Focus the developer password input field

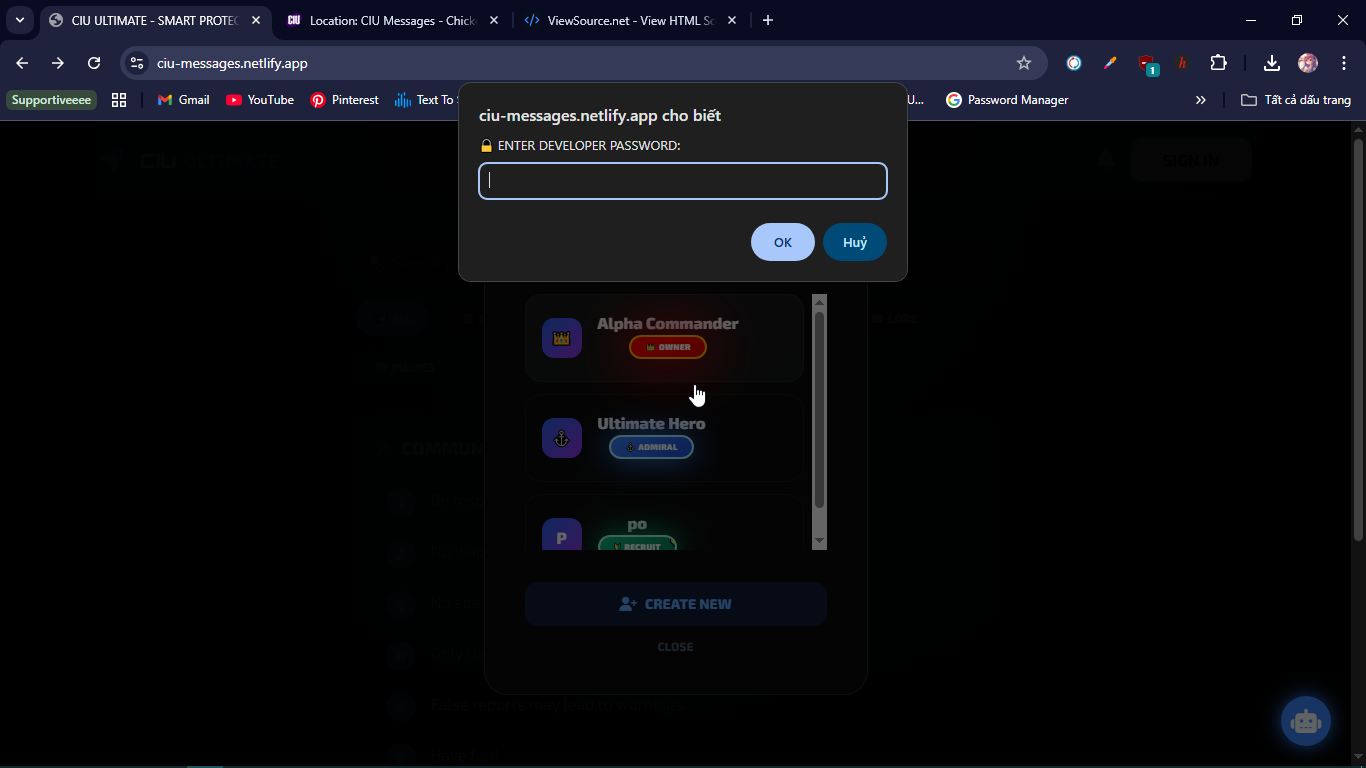click(682, 181)
